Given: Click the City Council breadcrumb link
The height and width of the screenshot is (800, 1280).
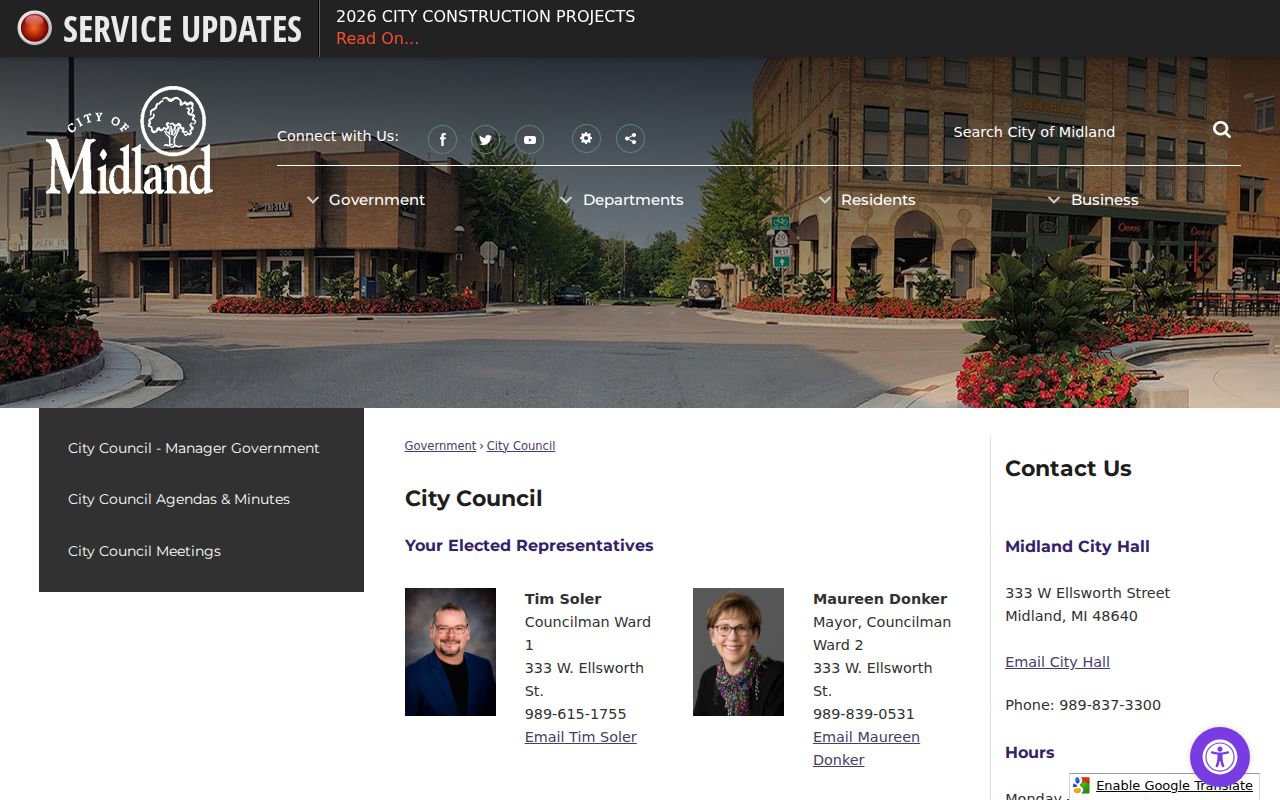Looking at the screenshot, I should pos(521,446).
